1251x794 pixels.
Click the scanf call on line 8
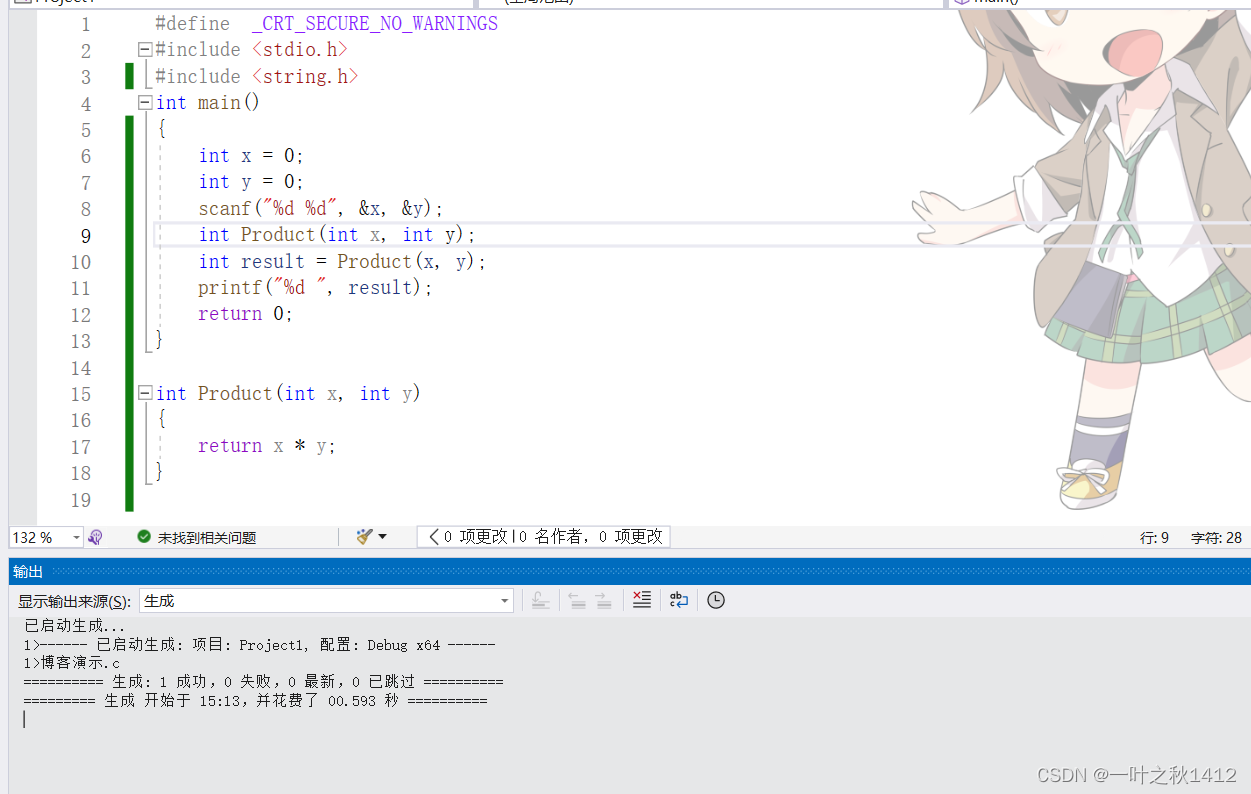320,208
